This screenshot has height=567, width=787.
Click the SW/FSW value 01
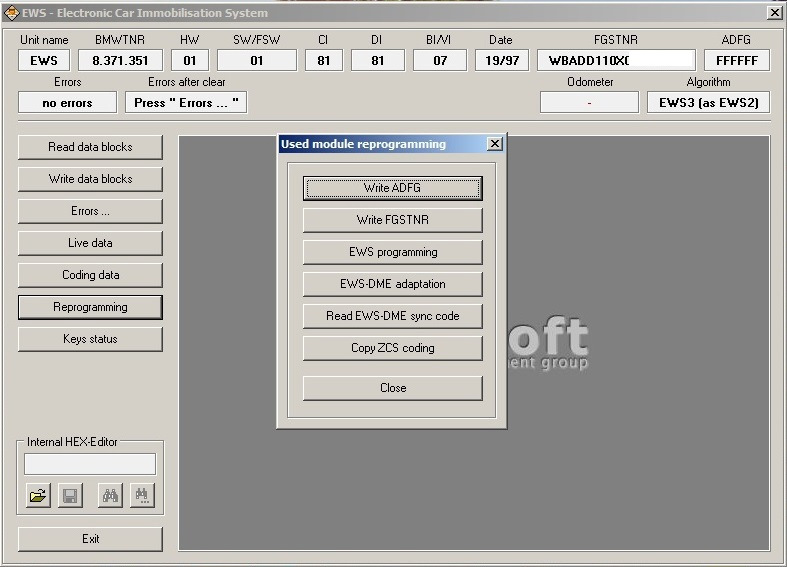tap(257, 61)
